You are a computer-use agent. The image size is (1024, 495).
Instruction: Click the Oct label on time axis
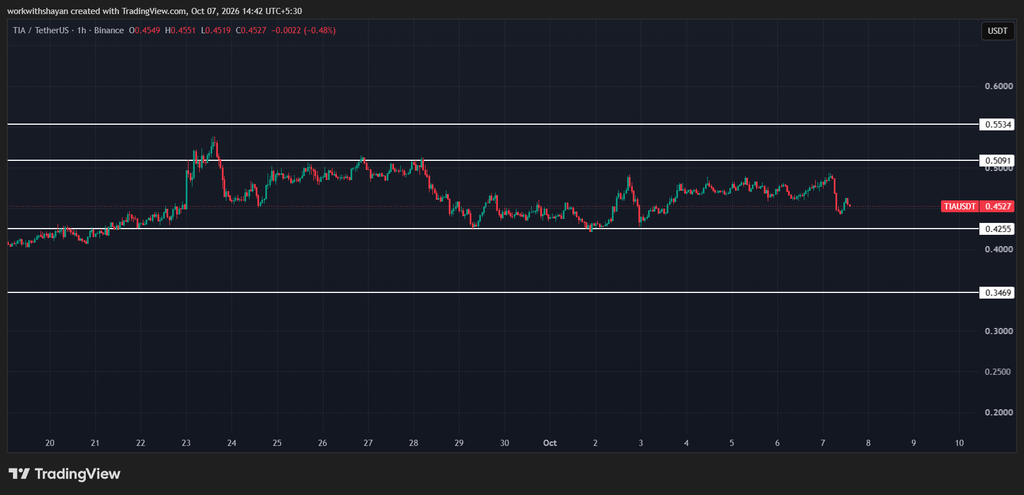pyautogui.click(x=549, y=443)
